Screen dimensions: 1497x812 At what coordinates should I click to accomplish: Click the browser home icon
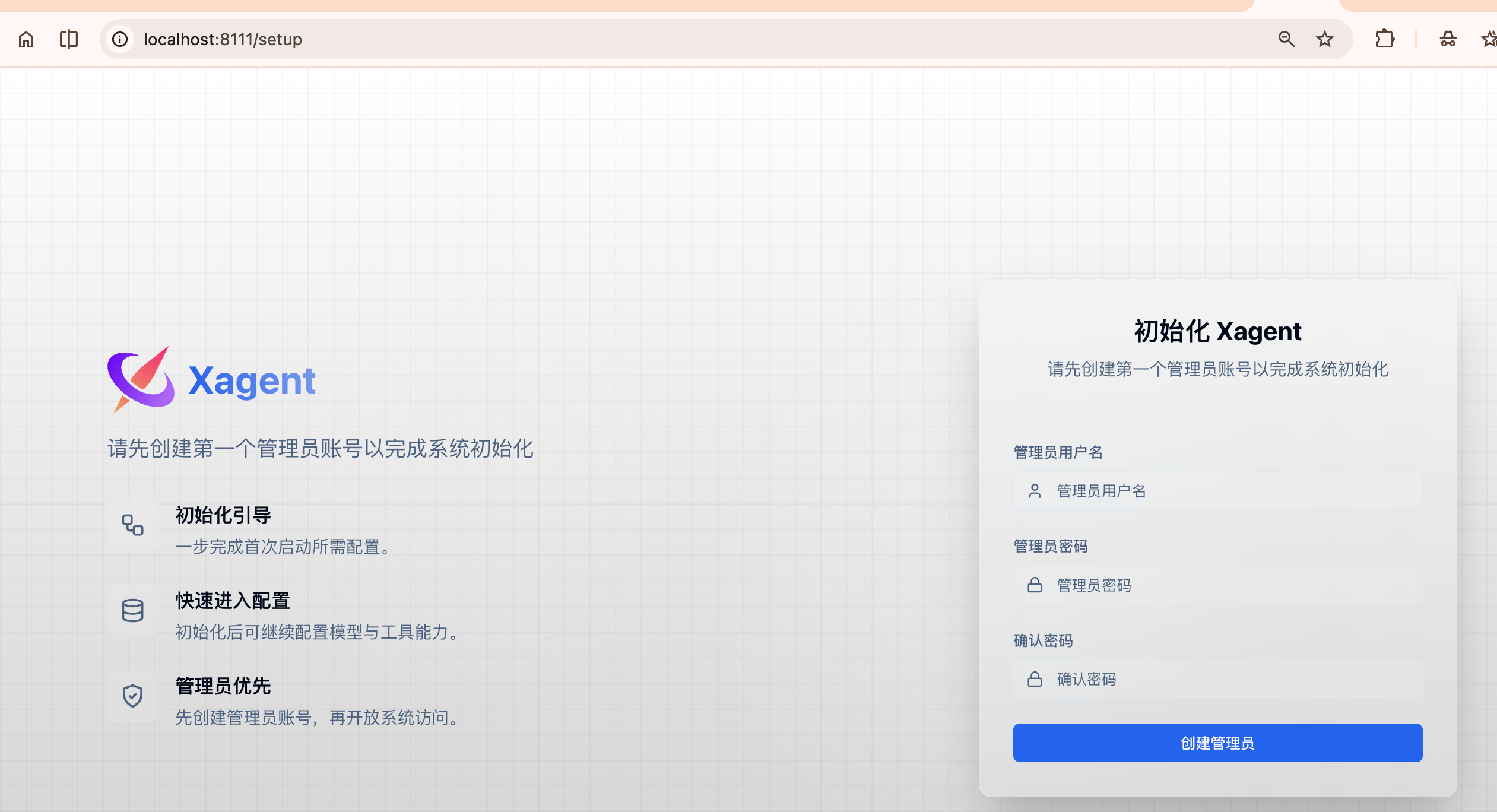pyautogui.click(x=26, y=39)
